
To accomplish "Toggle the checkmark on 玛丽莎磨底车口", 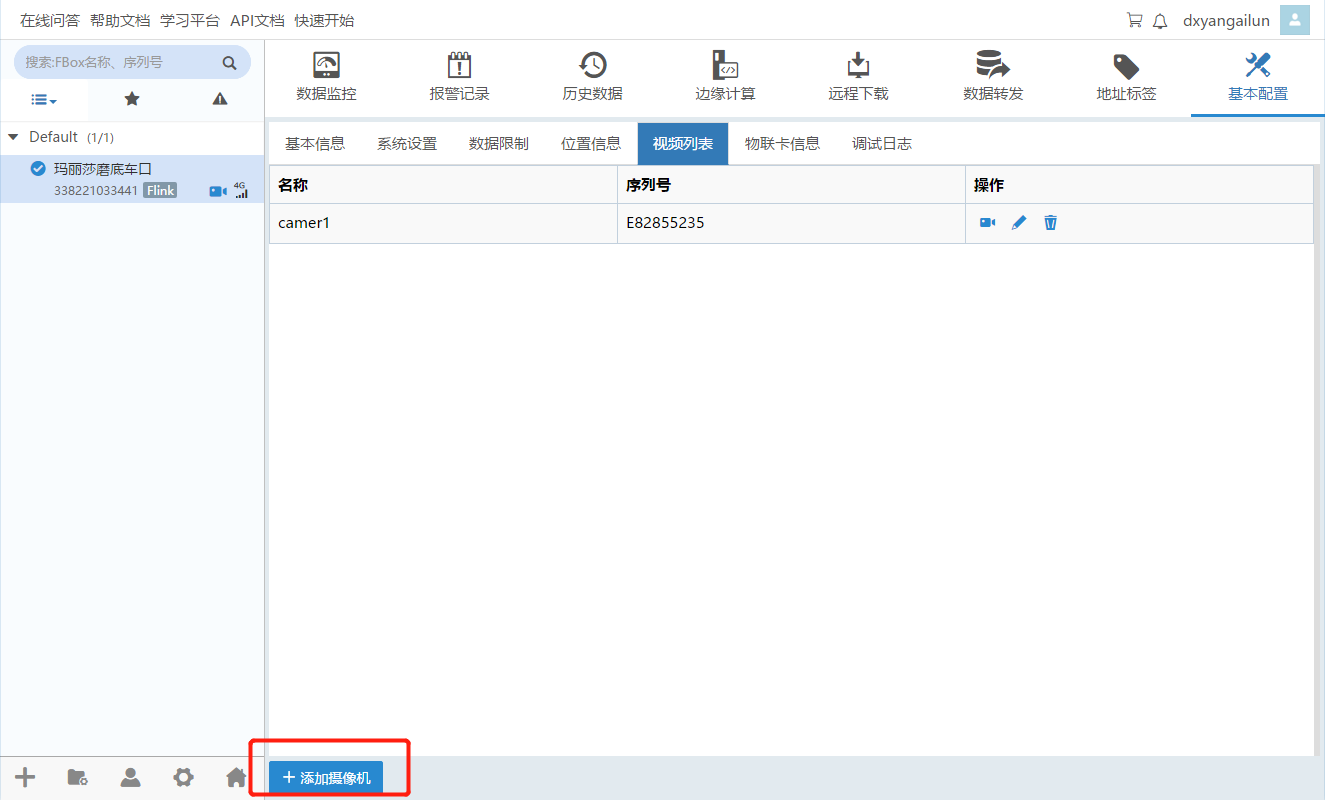I will click(38, 168).
